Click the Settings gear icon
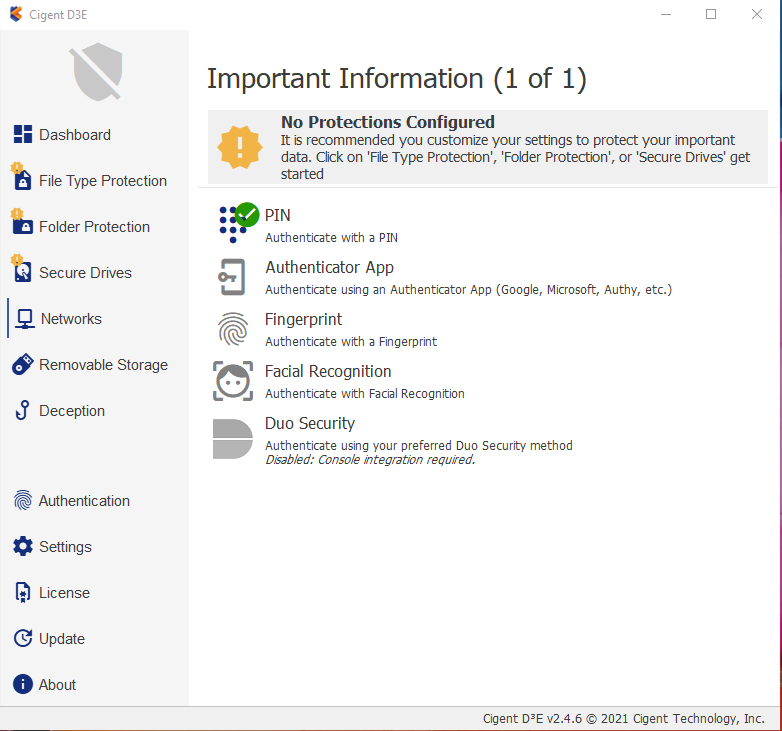This screenshot has width=782, height=731. pos(23,547)
